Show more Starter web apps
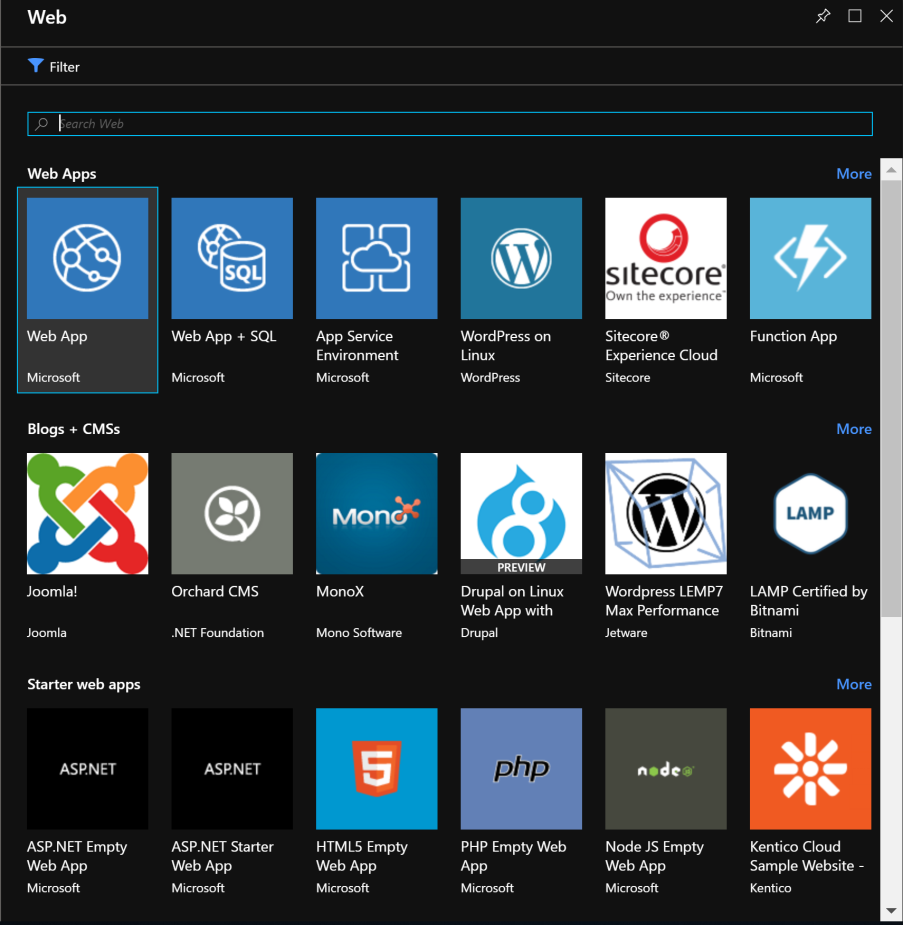 click(x=853, y=684)
